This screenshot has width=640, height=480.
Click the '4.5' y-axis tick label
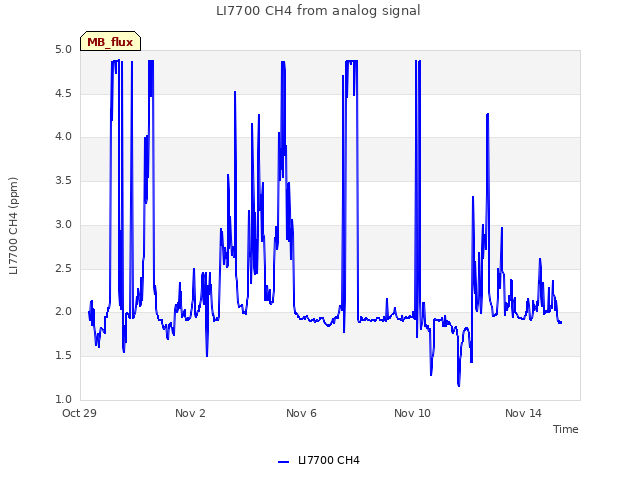63,93
